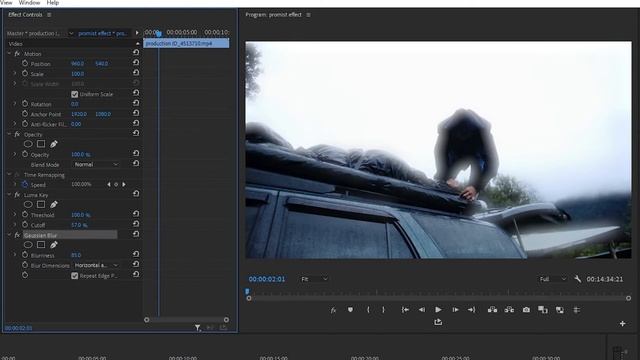The height and width of the screenshot is (360, 640).
Task: Toggle Motion effect fx on or off
Action: (17, 53)
